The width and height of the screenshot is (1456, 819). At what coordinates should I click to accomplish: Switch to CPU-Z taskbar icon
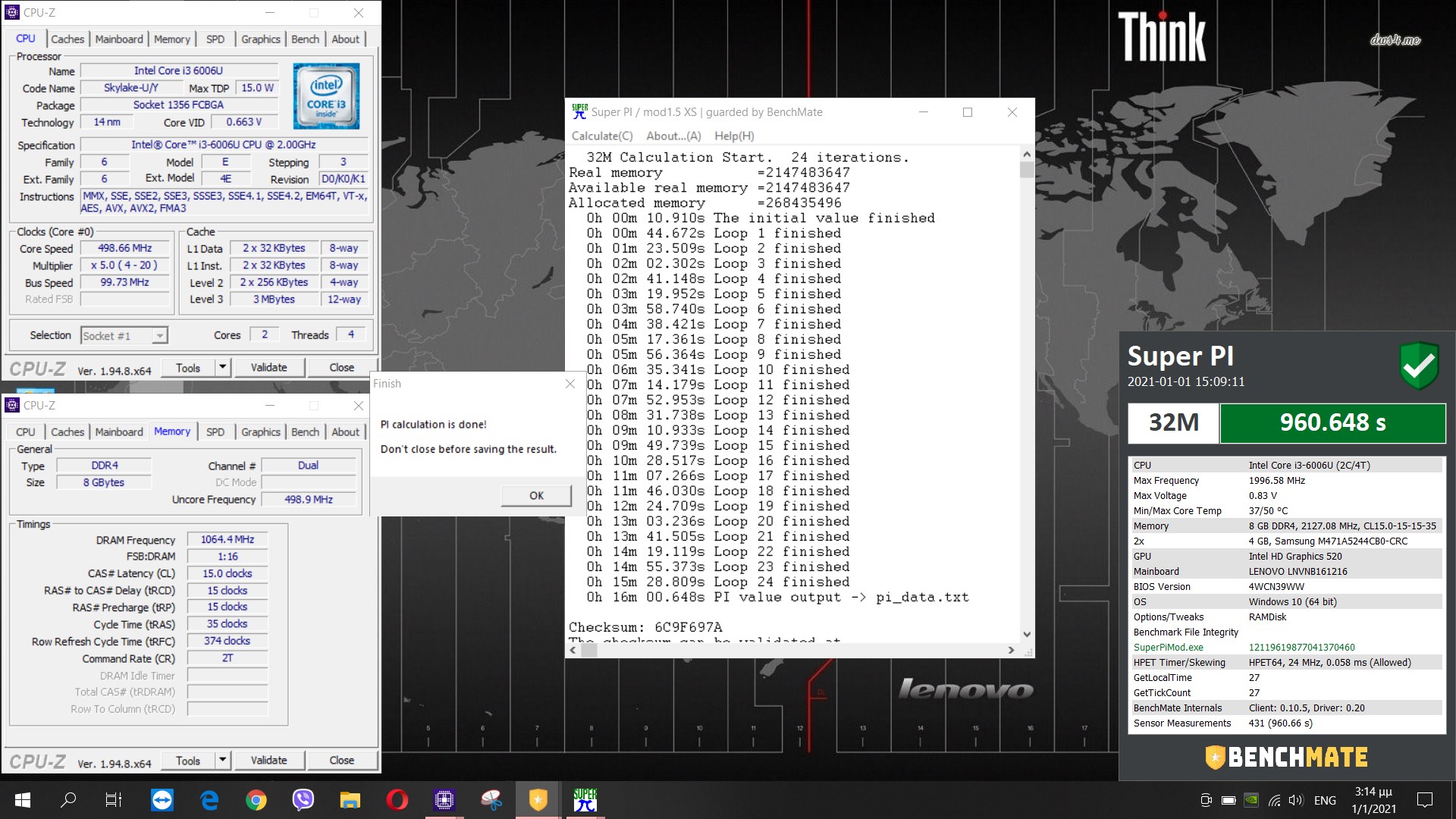pyautogui.click(x=444, y=800)
